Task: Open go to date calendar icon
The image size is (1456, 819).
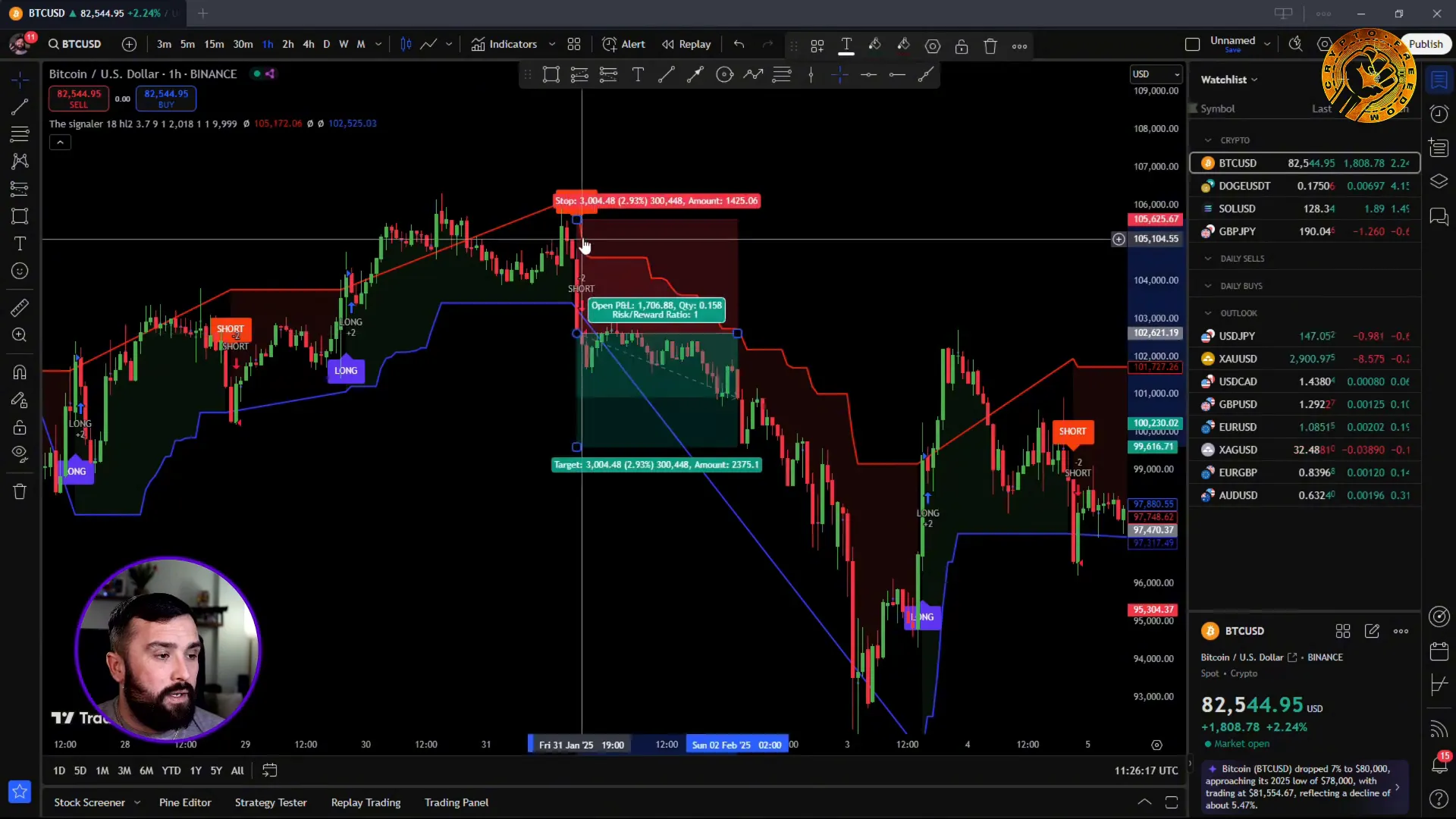Action: pos(269,770)
